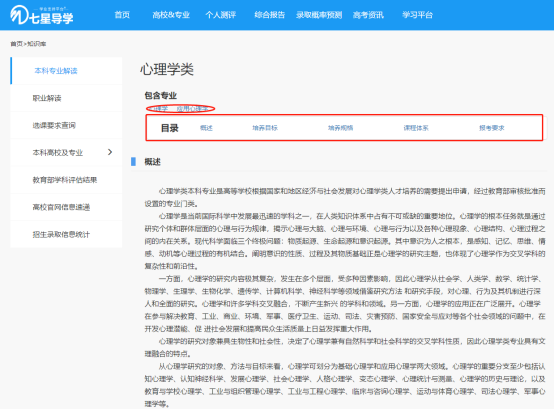Go to 高校&专业 in top navigation
554x410 pixels.
(x=171, y=15)
